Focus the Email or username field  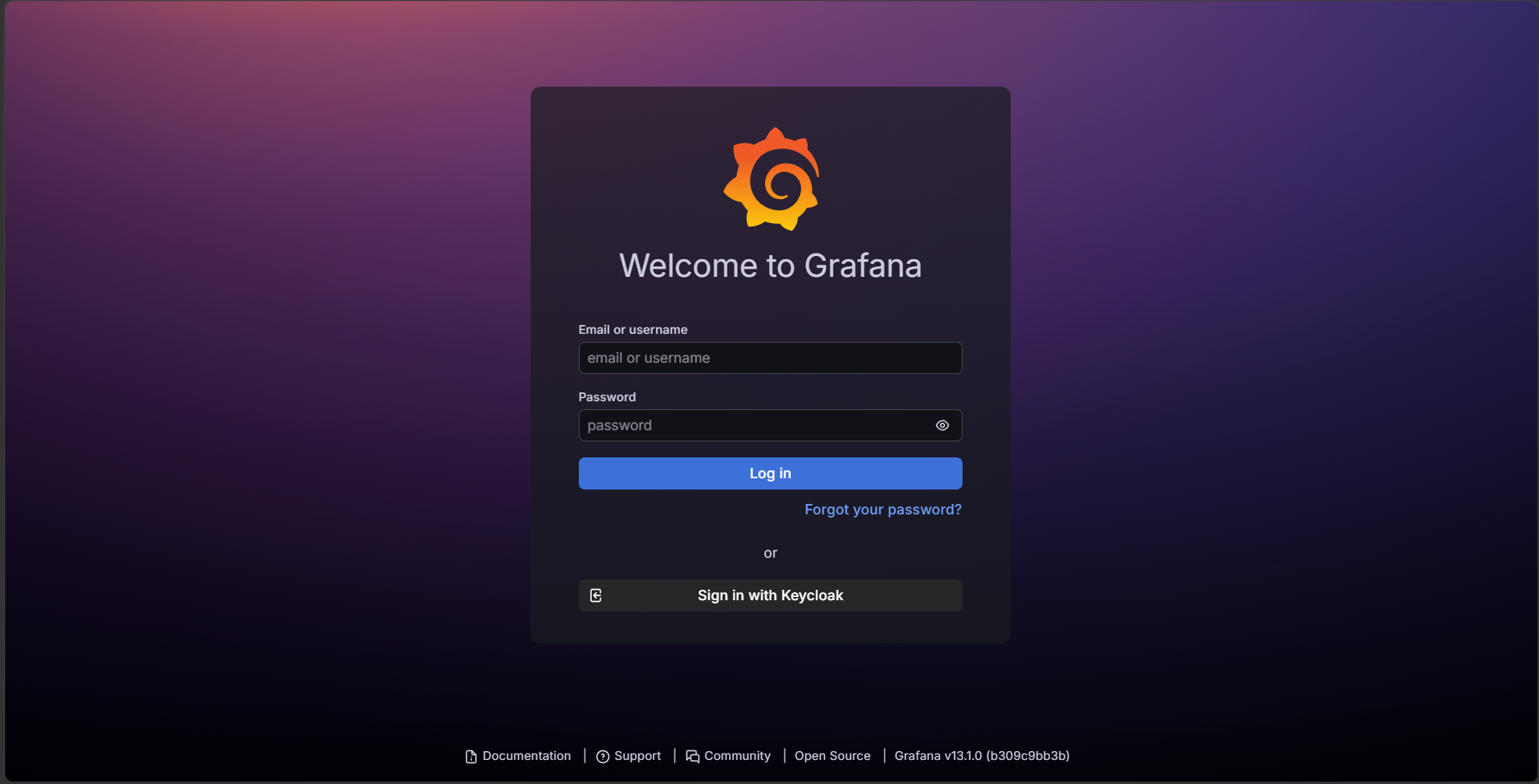coord(770,358)
